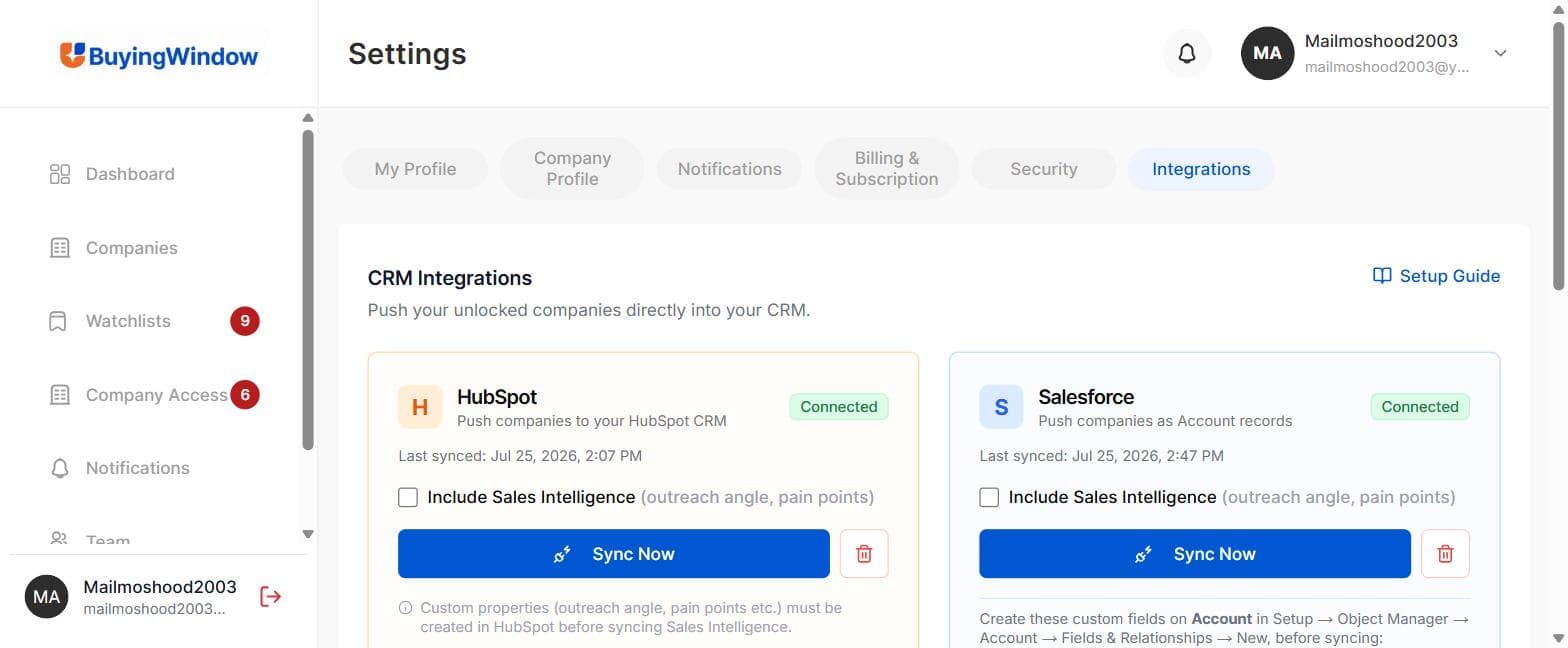The height and width of the screenshot is (648, 1568).
Task: Click the Watchlists bookmark icon
Action: (x=58, y=321)
